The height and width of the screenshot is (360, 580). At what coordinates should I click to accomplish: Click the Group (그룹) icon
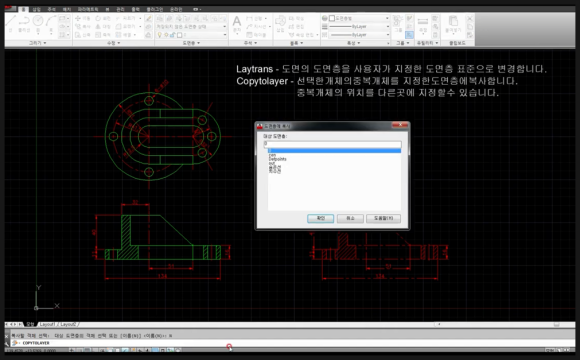point(398,24)
